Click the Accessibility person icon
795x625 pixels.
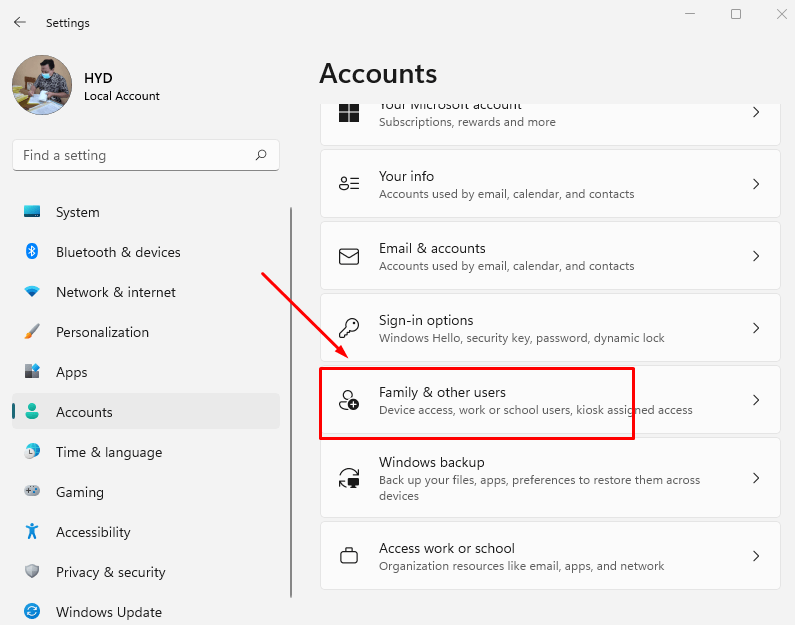coord(32,532)
